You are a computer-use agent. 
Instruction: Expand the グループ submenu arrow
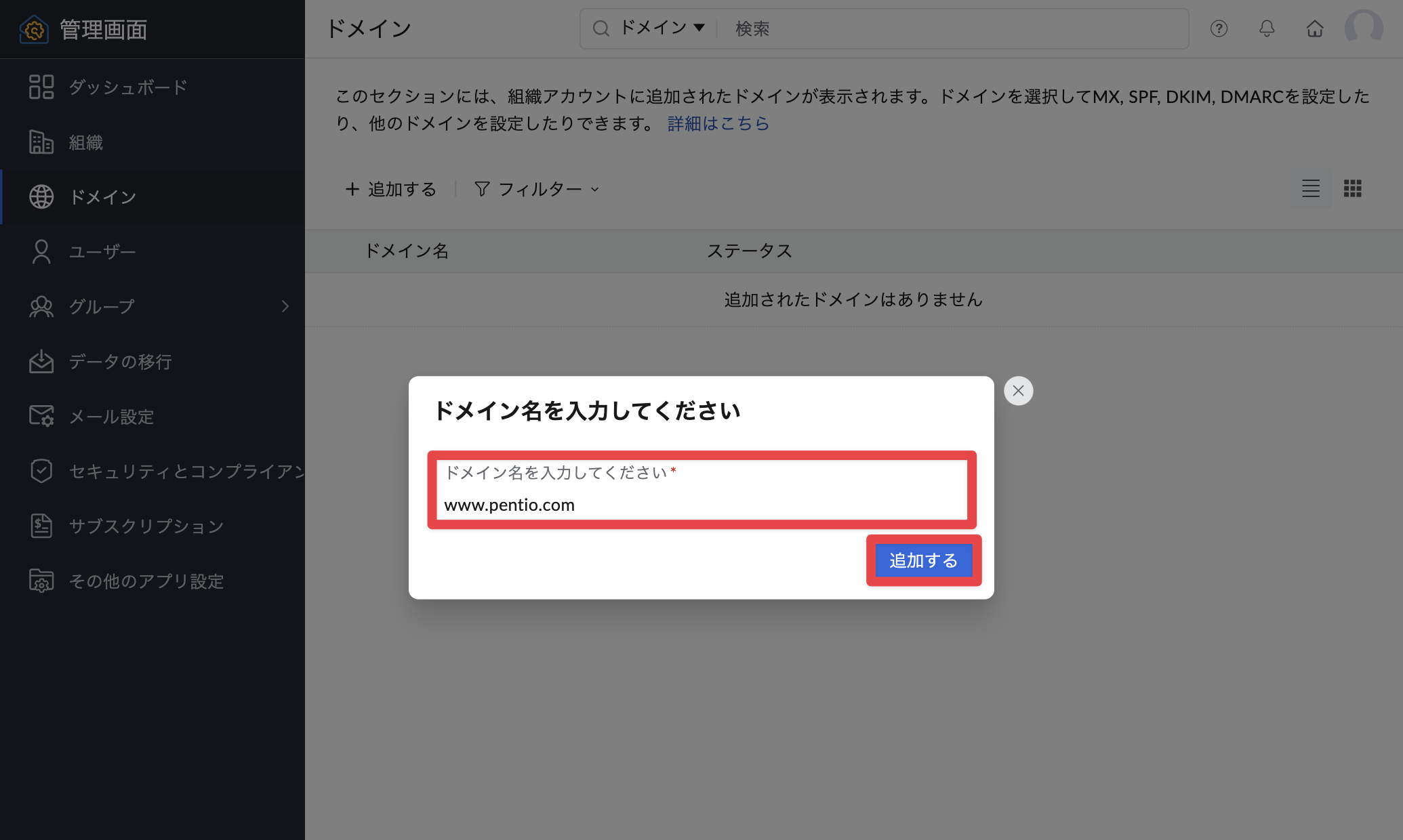285,307
